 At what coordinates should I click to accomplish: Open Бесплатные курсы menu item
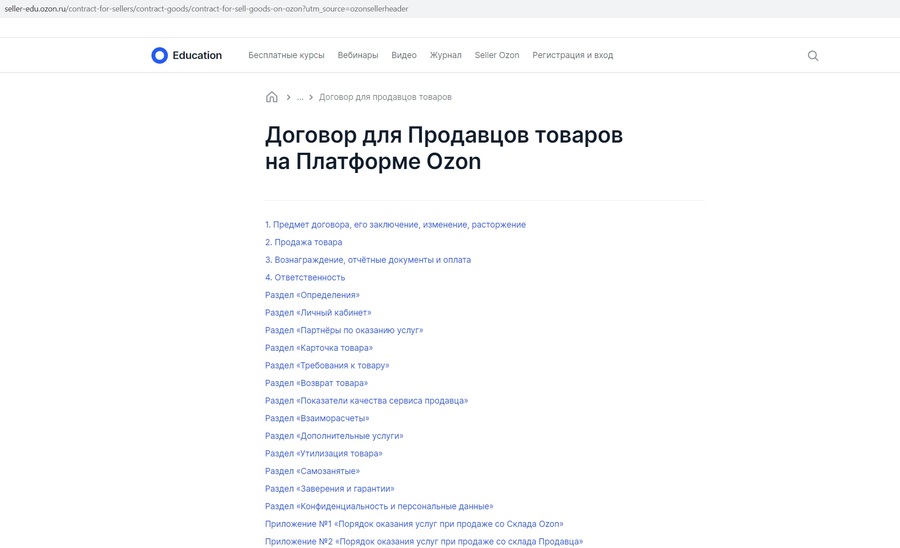tap(286, 55)
